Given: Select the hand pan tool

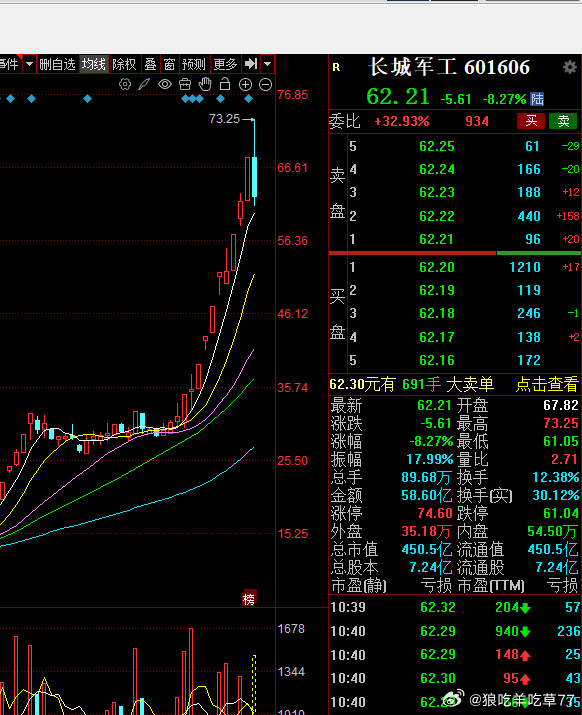Looking at the screenshot, I should pyautogui.click(x=205, y=84).
